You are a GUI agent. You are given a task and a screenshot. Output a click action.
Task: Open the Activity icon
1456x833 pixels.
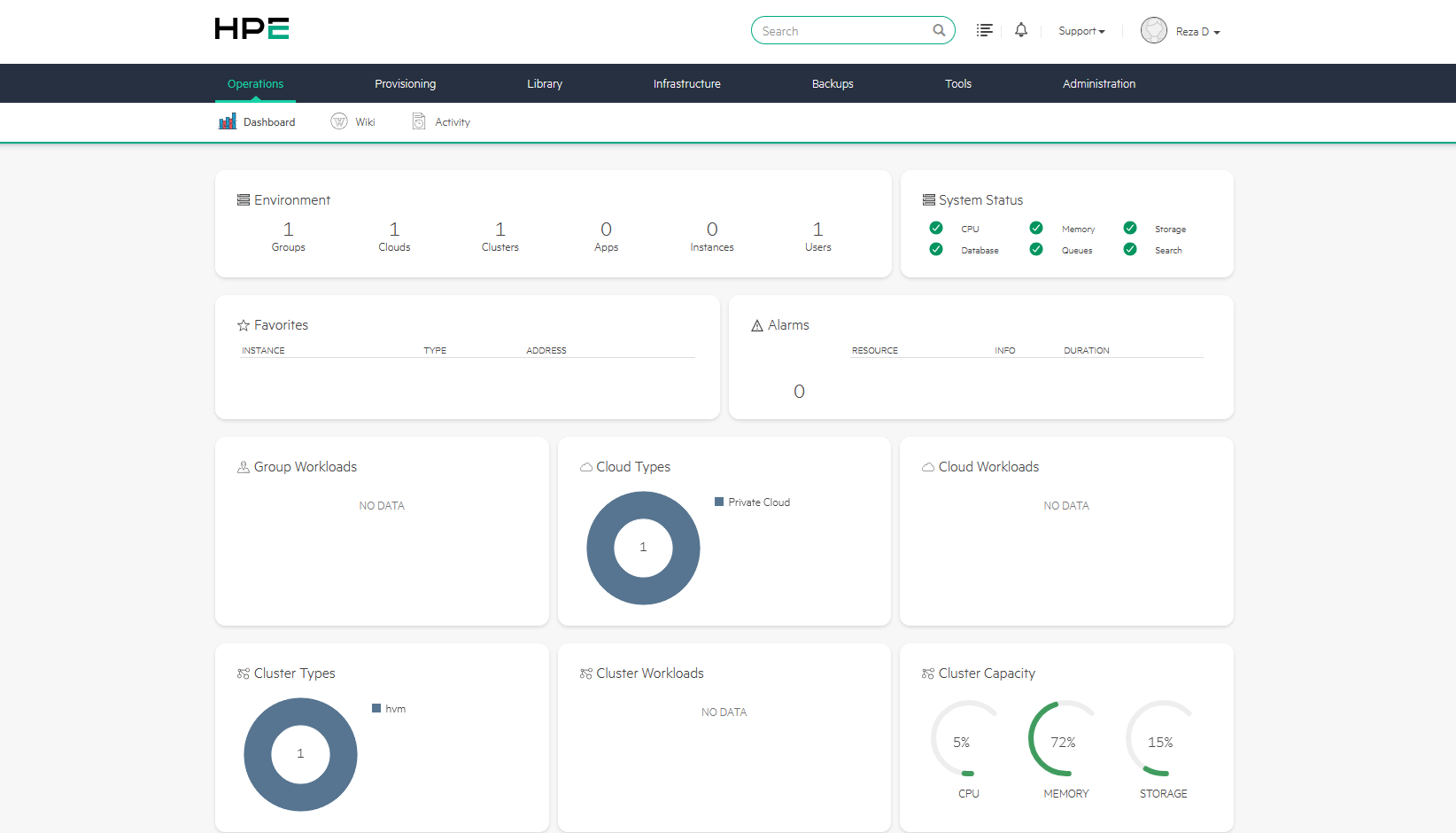(x=419, y=121)
